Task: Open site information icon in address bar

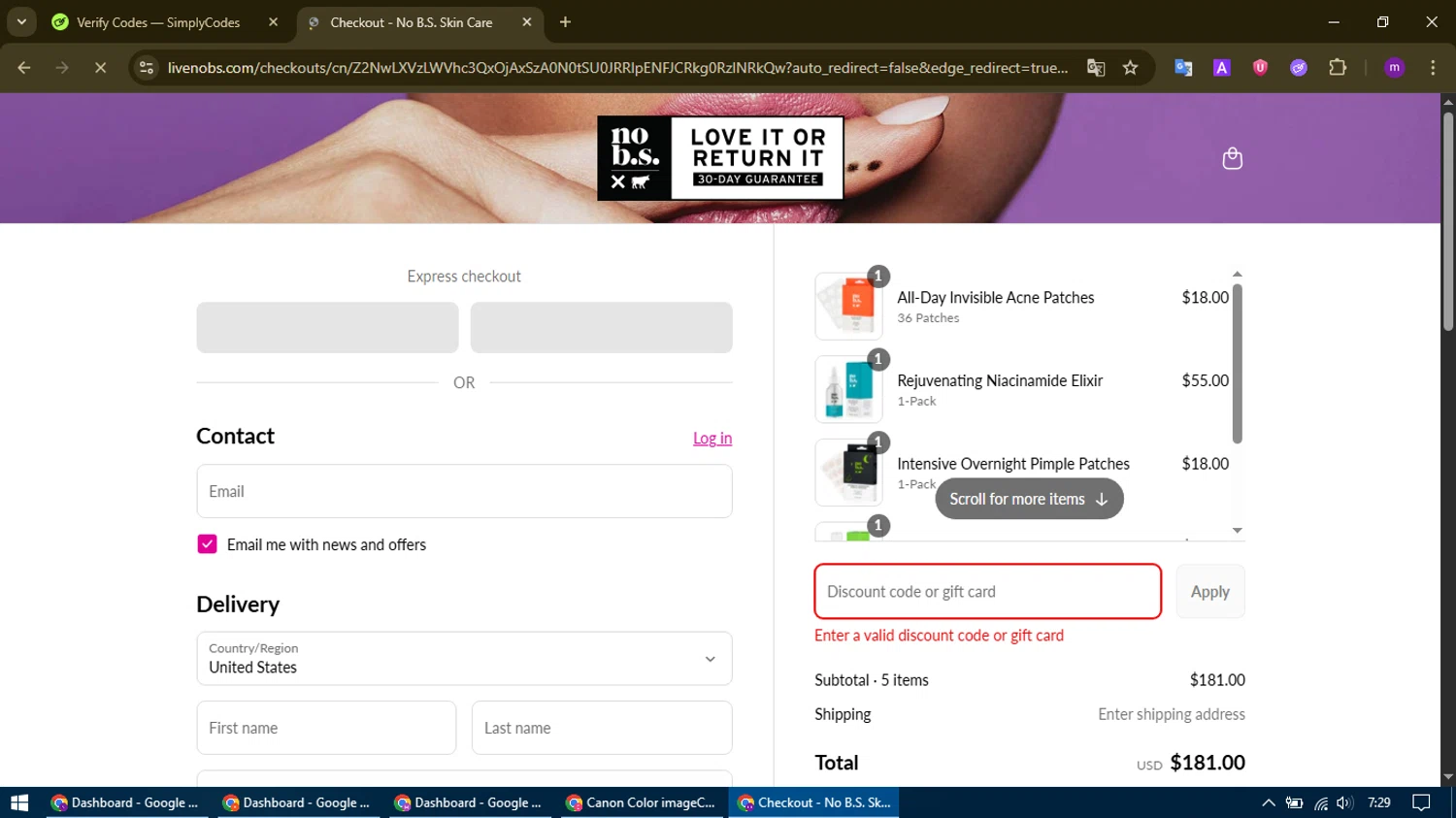Action: (147, 68)
